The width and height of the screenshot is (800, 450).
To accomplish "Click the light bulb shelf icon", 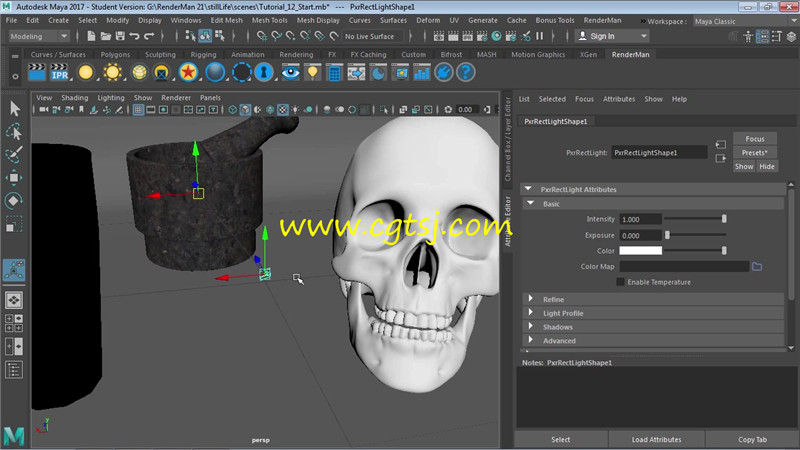I will (312, 72).
